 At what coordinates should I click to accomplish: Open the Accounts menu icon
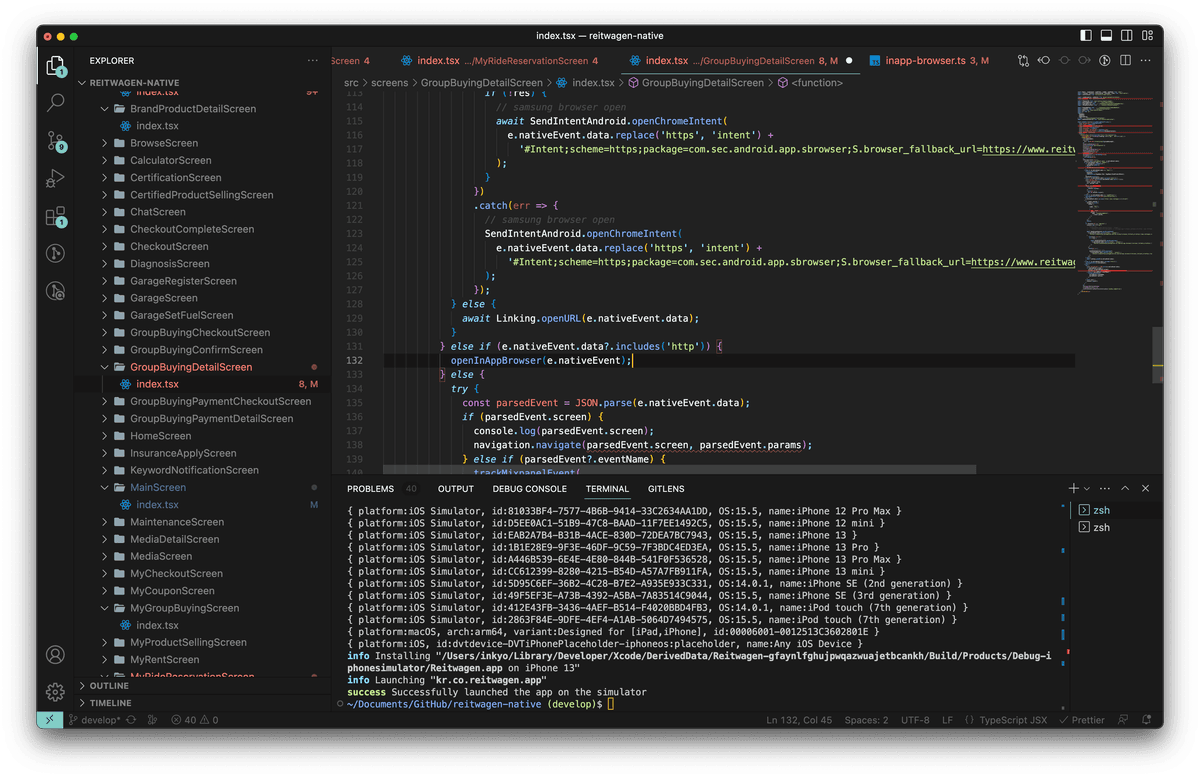click(56, 655)
